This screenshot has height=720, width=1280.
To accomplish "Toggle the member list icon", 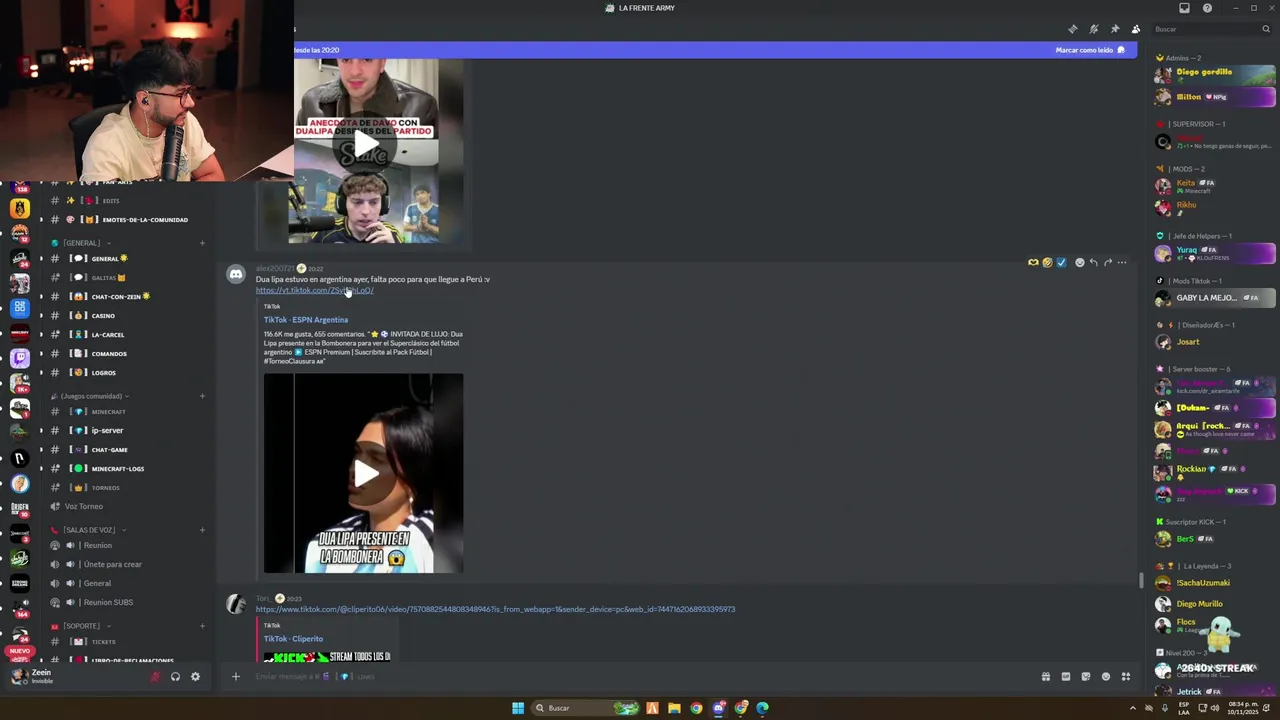I will click(x=1135, y=29).
